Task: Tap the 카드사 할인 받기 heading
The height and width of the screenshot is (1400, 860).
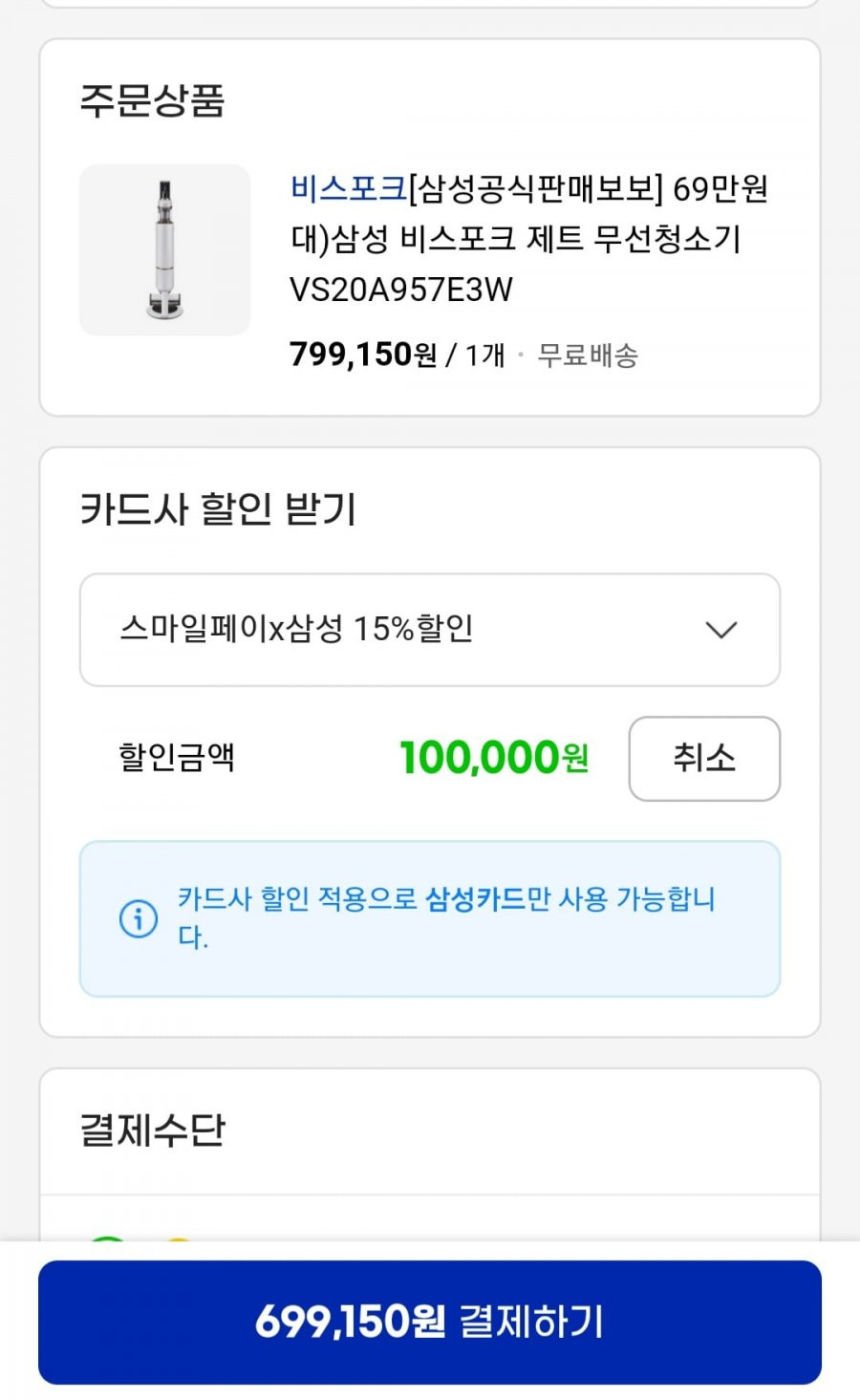Action: [219, 509]
